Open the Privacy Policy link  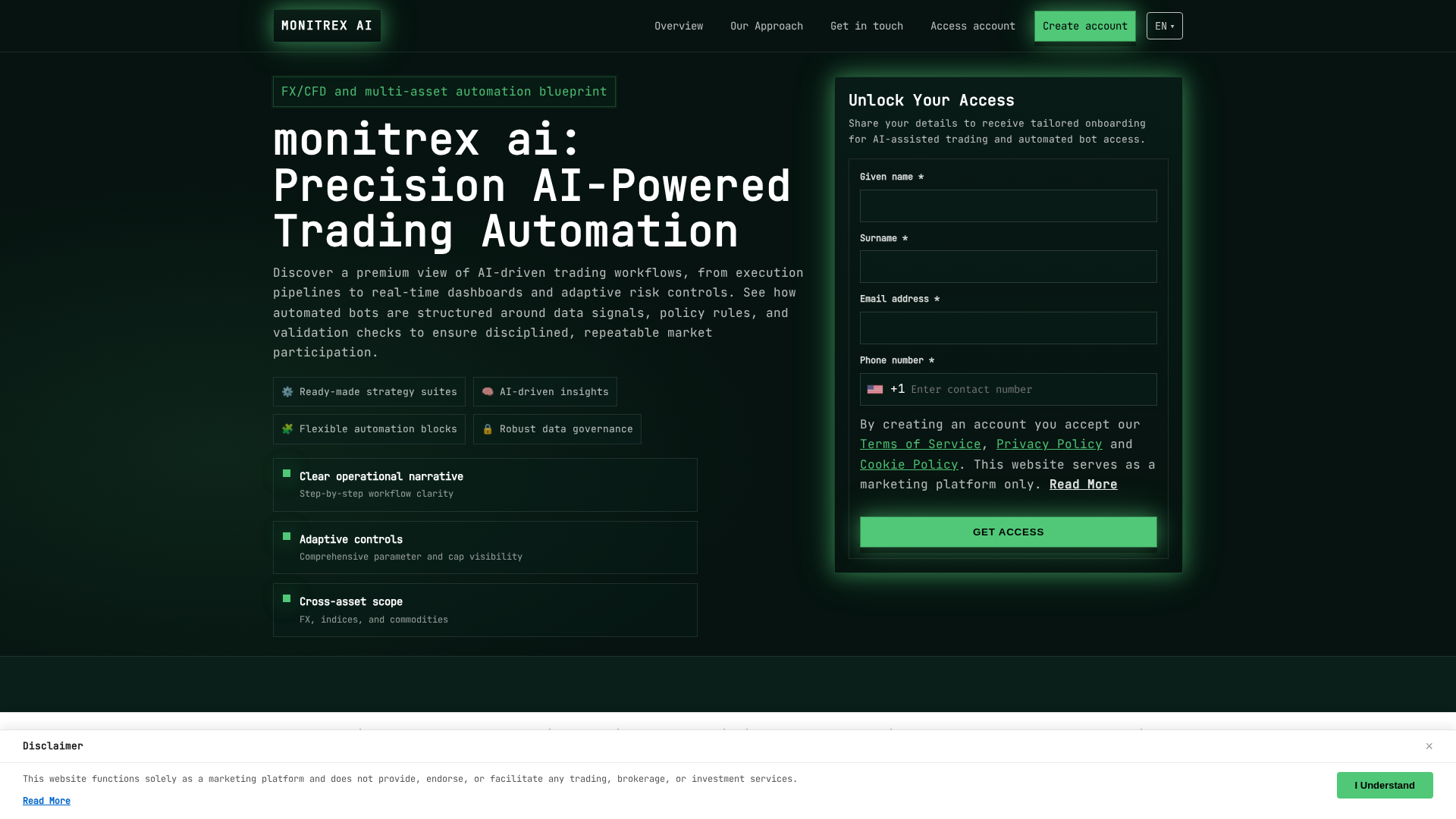coord(1049,444)
